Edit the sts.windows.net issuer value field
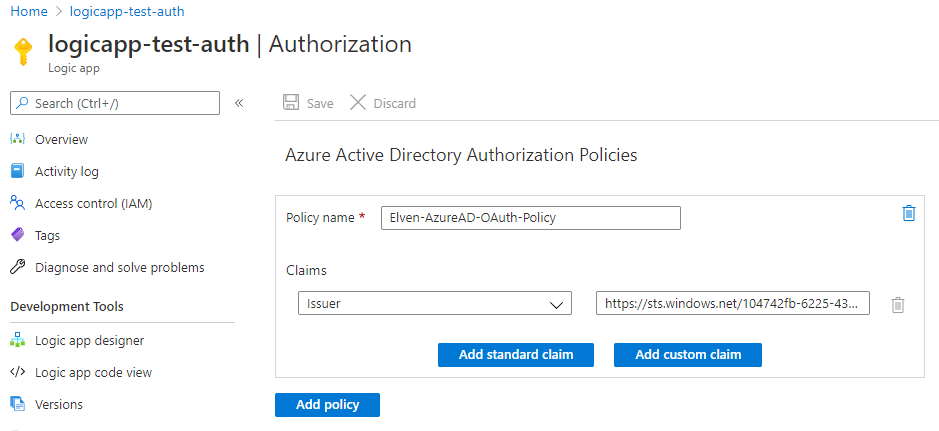 coord(732,303)
